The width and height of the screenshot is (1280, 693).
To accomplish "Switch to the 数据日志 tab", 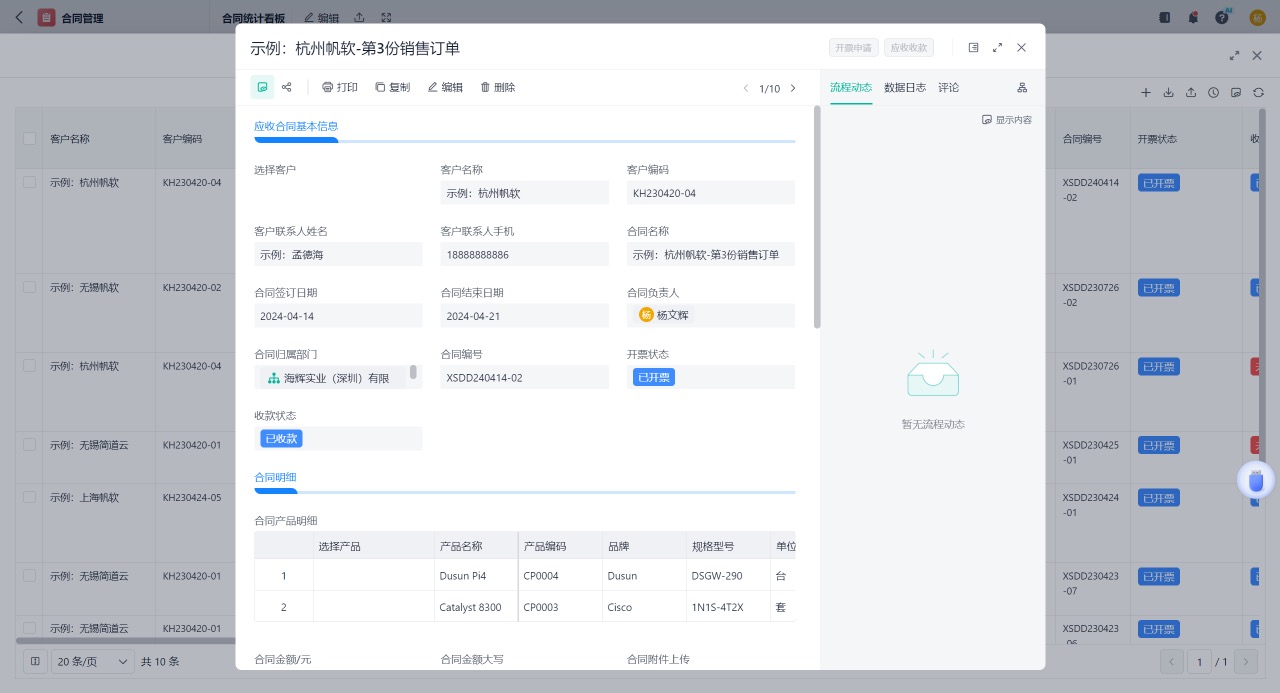I will (x=904, y=88).
